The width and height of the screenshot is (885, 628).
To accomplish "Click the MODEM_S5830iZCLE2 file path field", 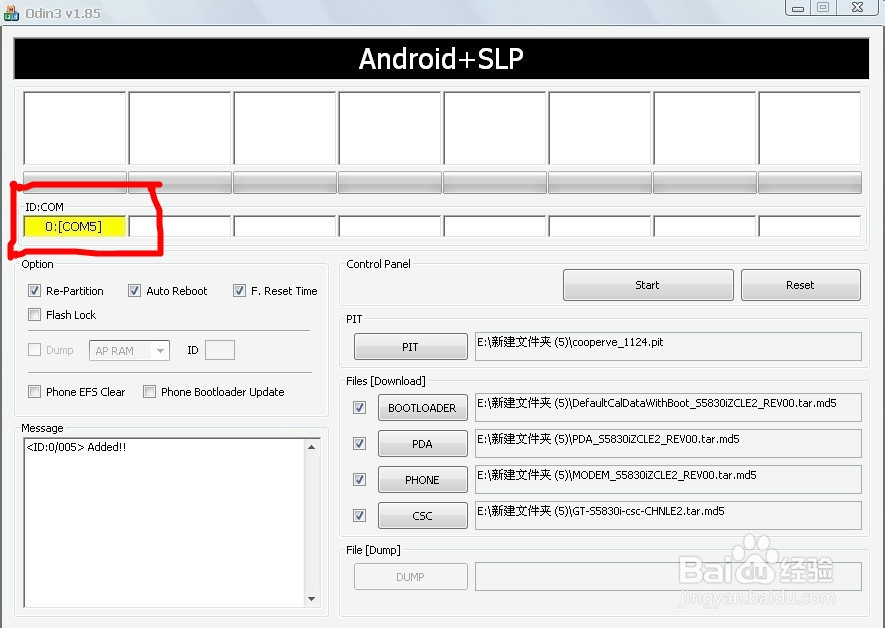I will tap(668, 480).
